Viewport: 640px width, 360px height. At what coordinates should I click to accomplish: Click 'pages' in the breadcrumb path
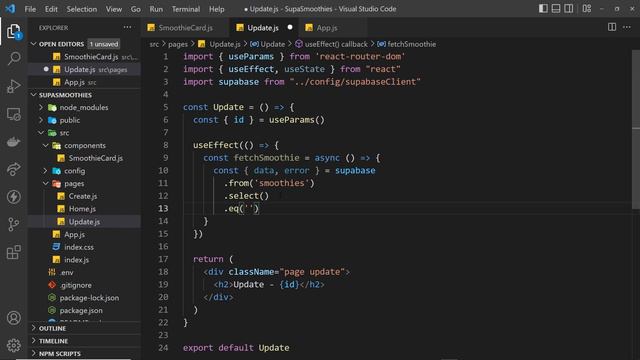[x=178, y=44]
